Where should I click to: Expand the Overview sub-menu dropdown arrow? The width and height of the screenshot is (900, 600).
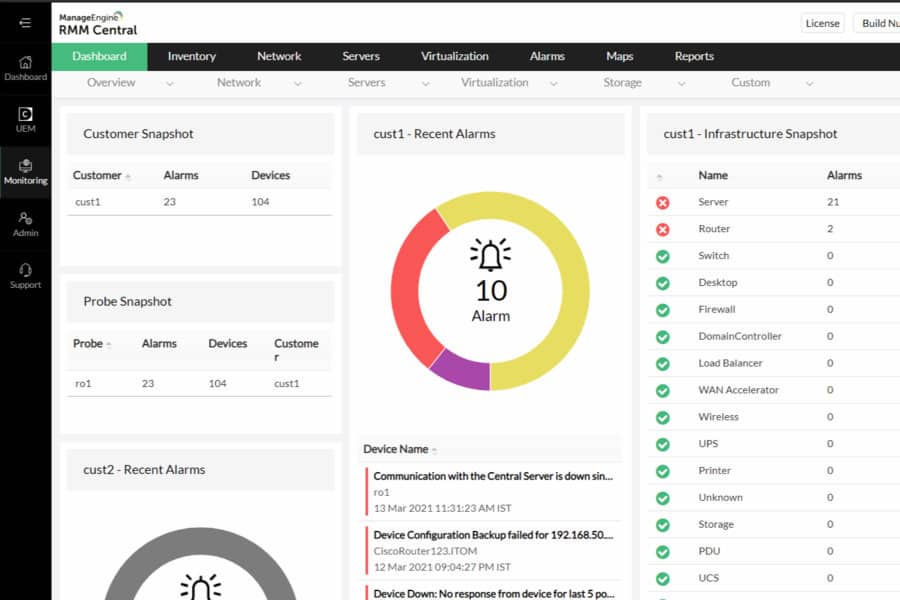tap(169, 84)
